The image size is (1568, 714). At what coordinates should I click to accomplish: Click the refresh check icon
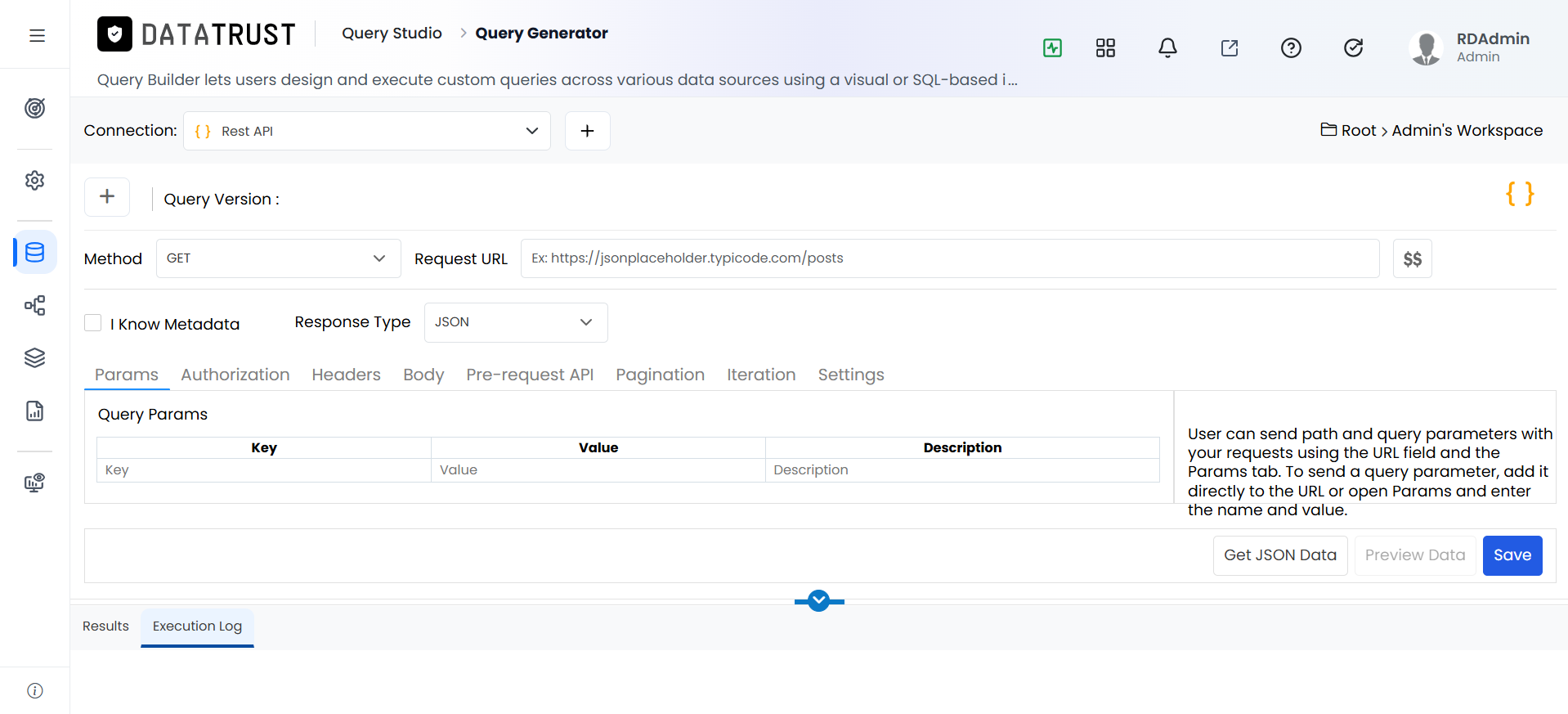point(1354,47)
